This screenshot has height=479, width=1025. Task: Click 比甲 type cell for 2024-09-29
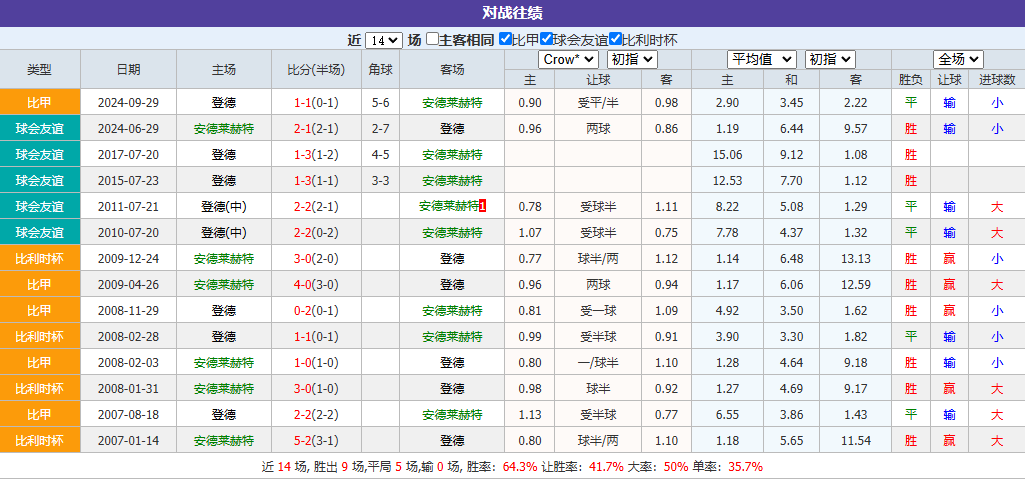pos(40,103)
